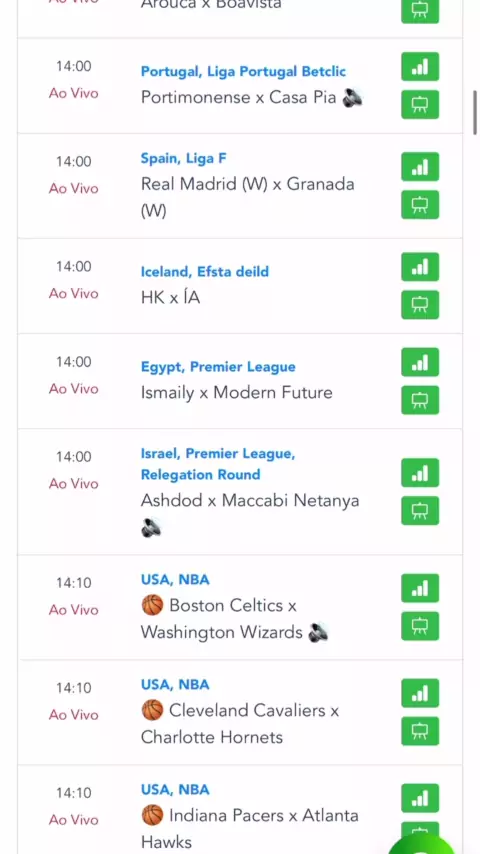The width and height of the screenshot is (480, 854).
Task: Select Boston Celtics x Washington Wizards match
Action: (x=234, y=619)
